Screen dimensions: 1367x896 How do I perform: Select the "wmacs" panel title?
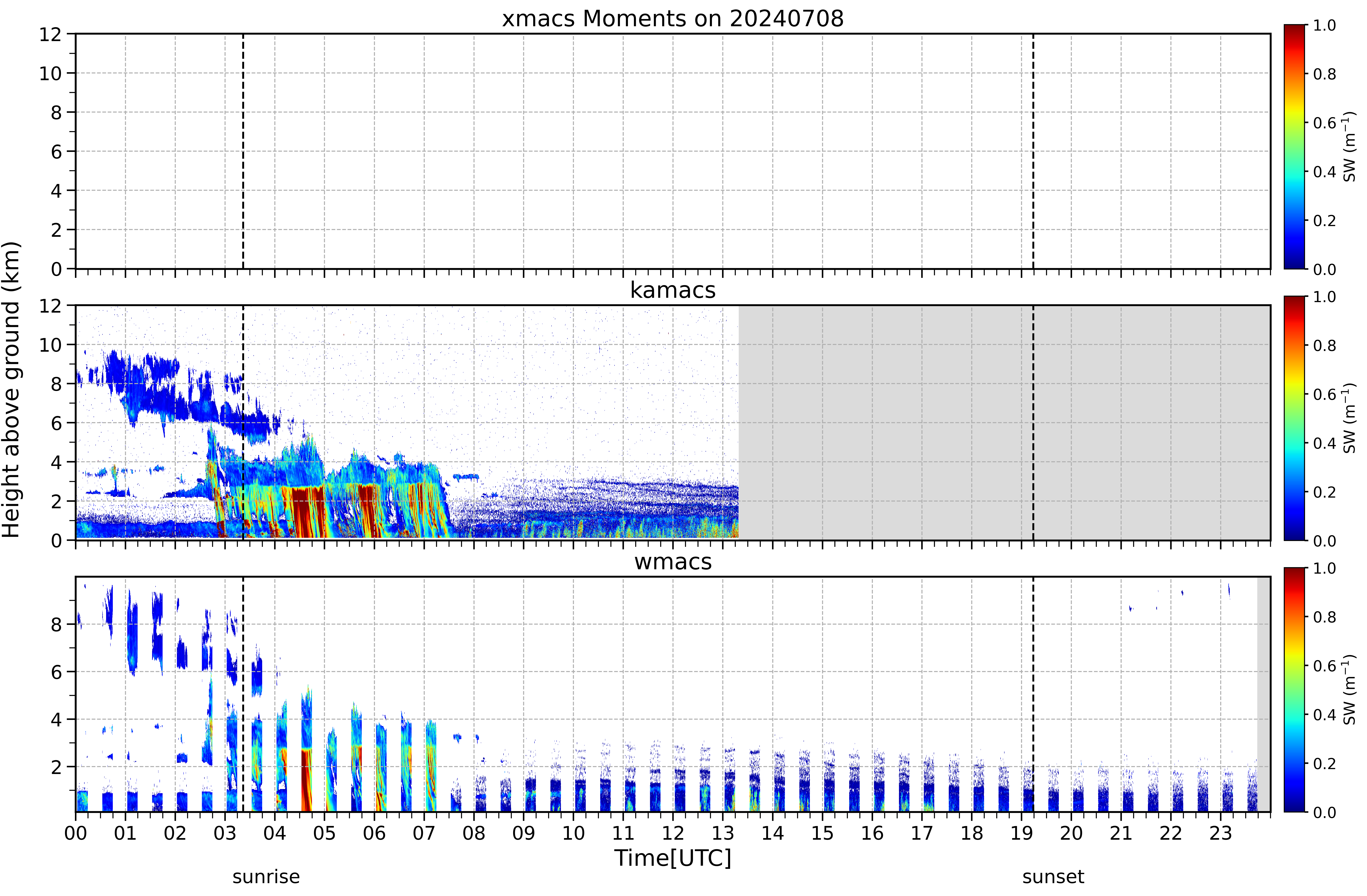(x=673, y=562)
